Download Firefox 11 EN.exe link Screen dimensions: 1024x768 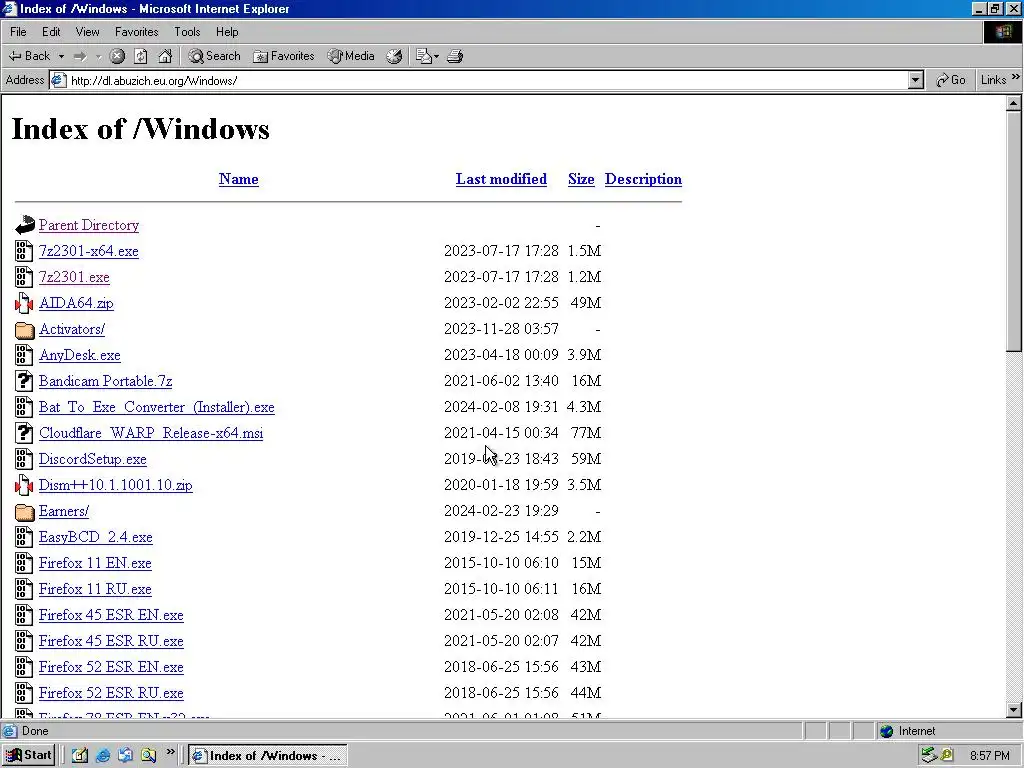95,564
